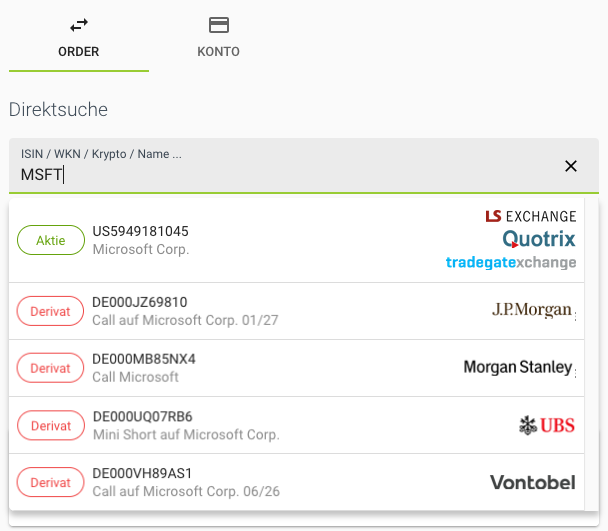
Task: Click the LS Exchange logo
Action: click(x=530, y=216)
